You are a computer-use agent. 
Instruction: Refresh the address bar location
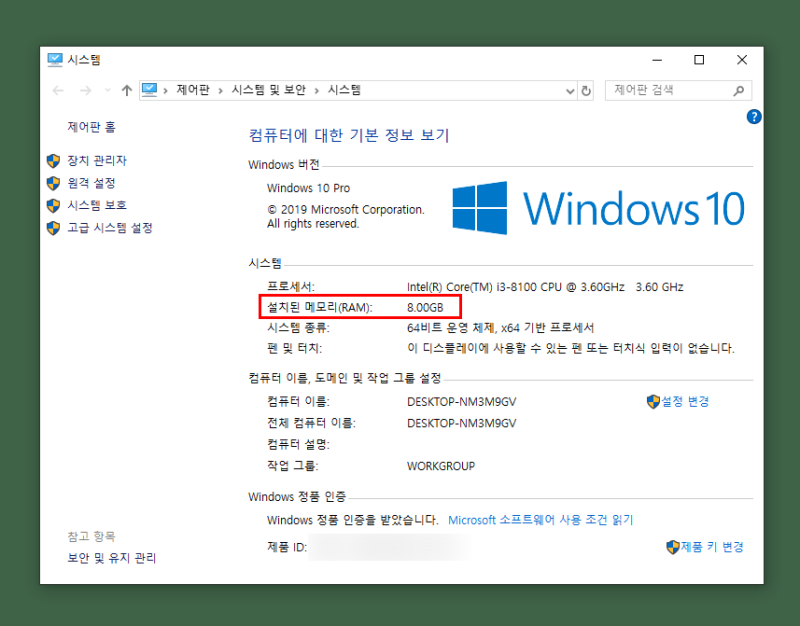pos(586,91)
